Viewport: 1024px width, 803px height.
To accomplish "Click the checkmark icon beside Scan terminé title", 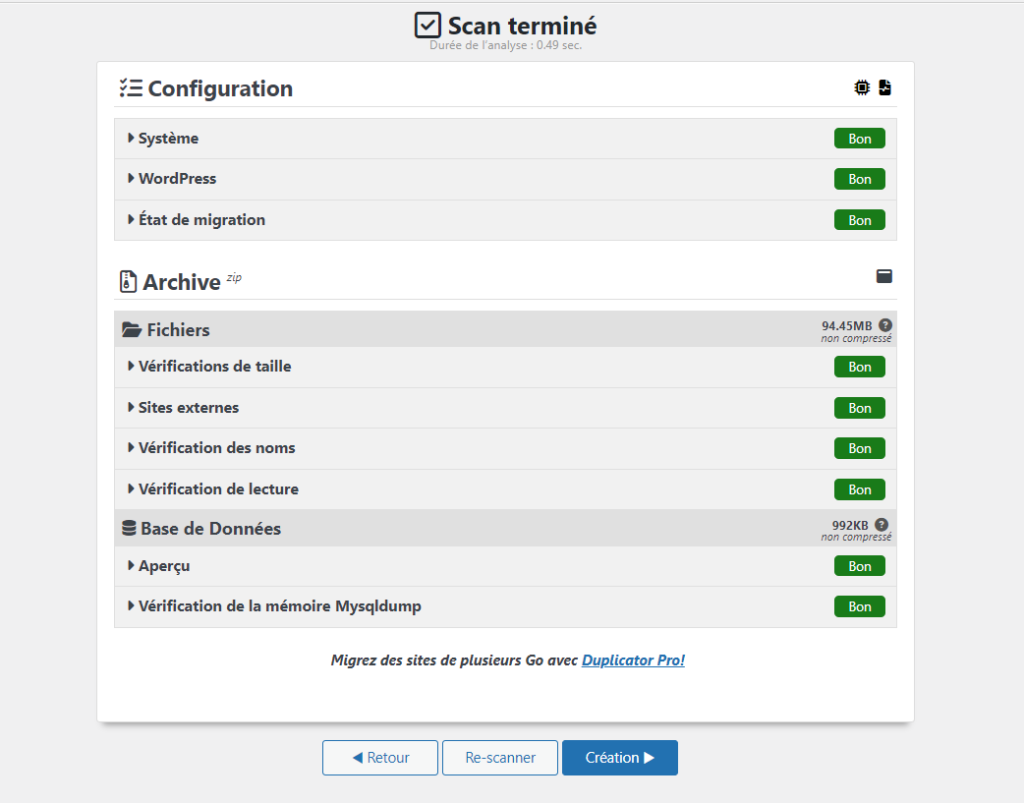I will click(x=427, y=24).
